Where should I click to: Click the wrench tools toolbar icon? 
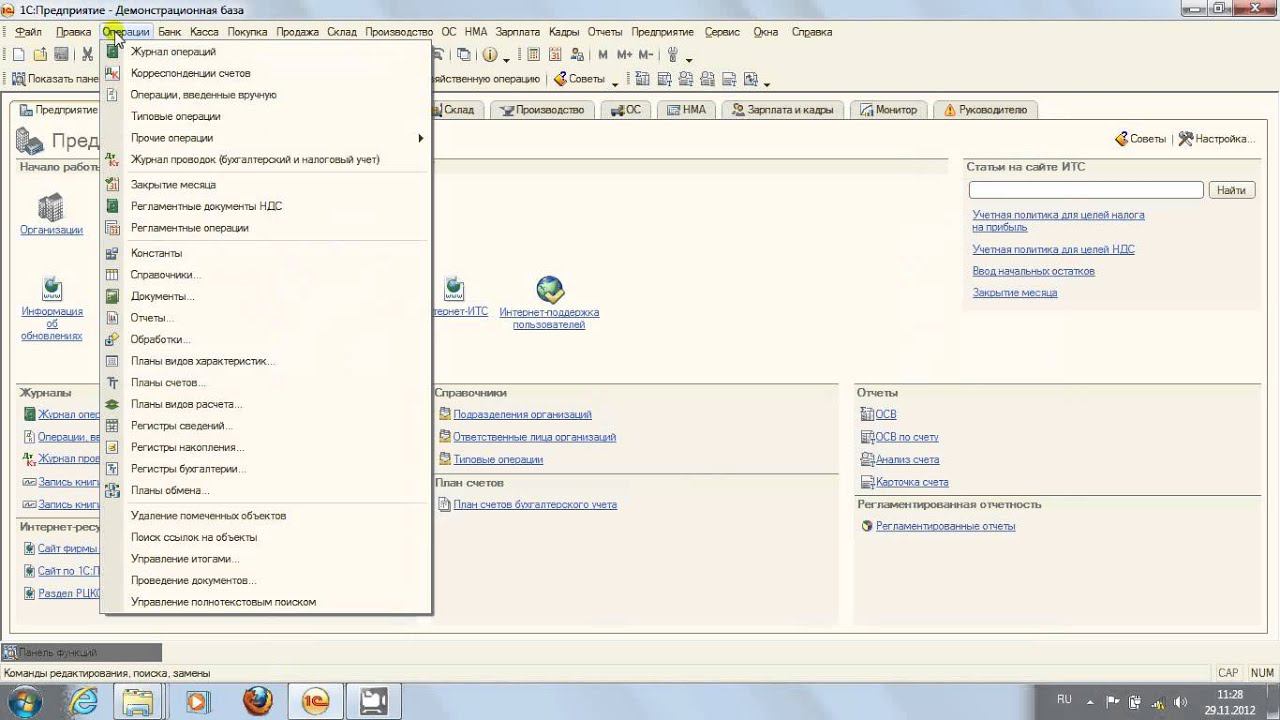point(673,55)
